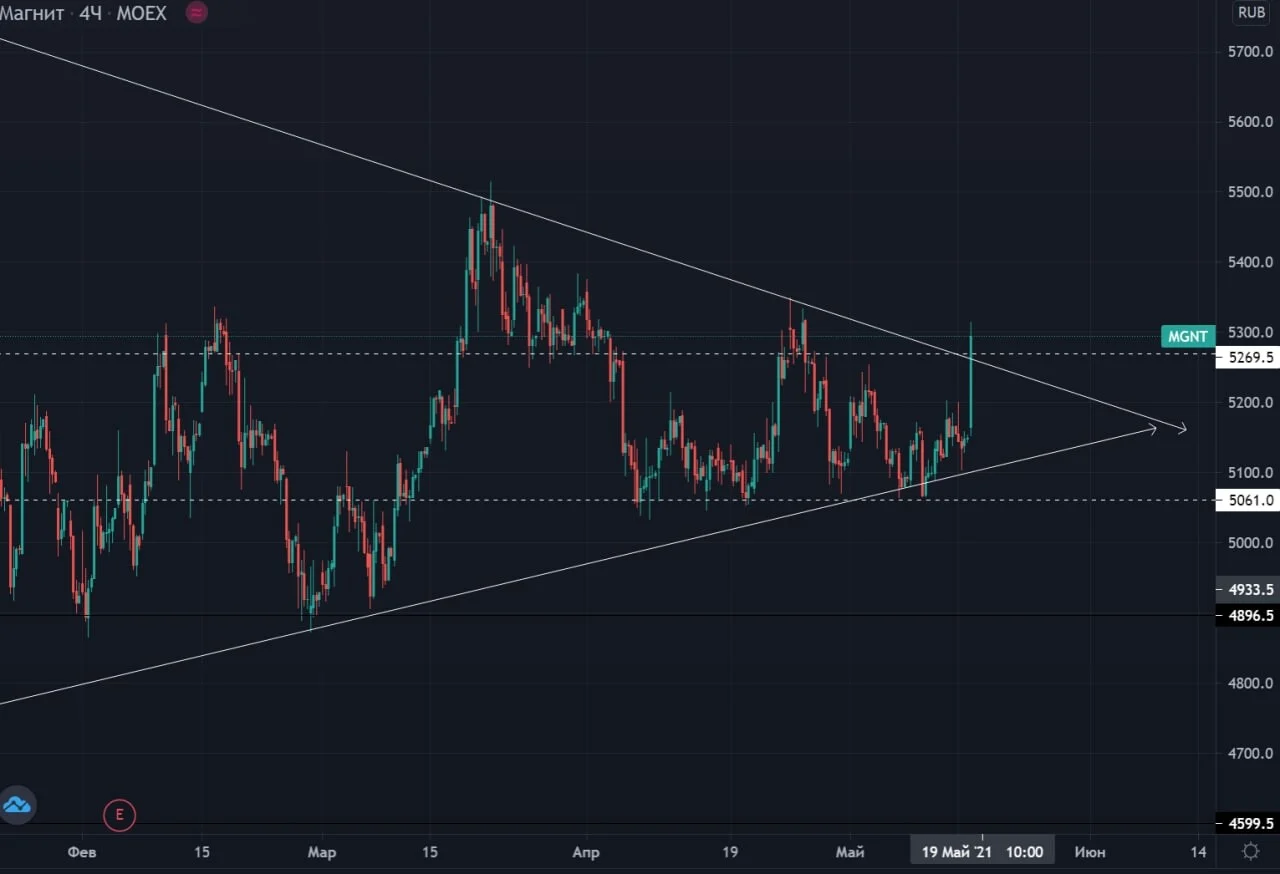Click the 5500.0 price scale label

(x=1250, y=192)
